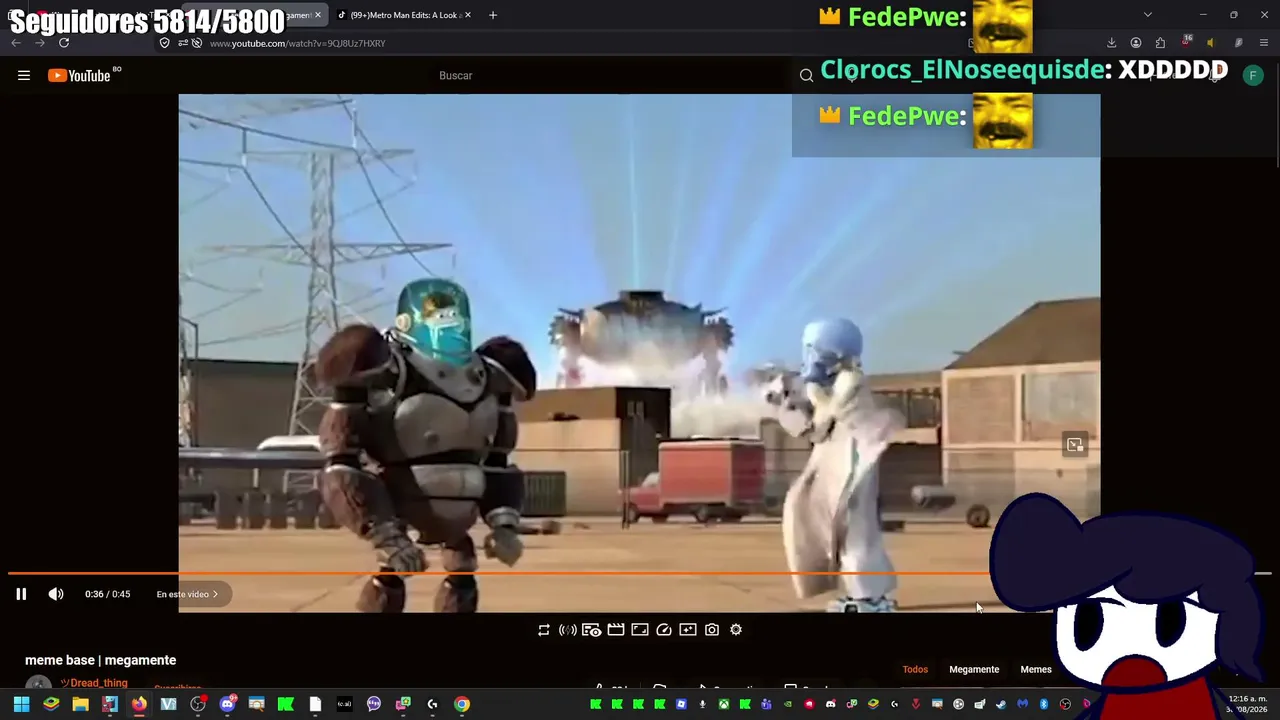Open the browser downloads icon
This screenshot has width=1280, height=720.
pyautogui.click(x=1111, y=43)
